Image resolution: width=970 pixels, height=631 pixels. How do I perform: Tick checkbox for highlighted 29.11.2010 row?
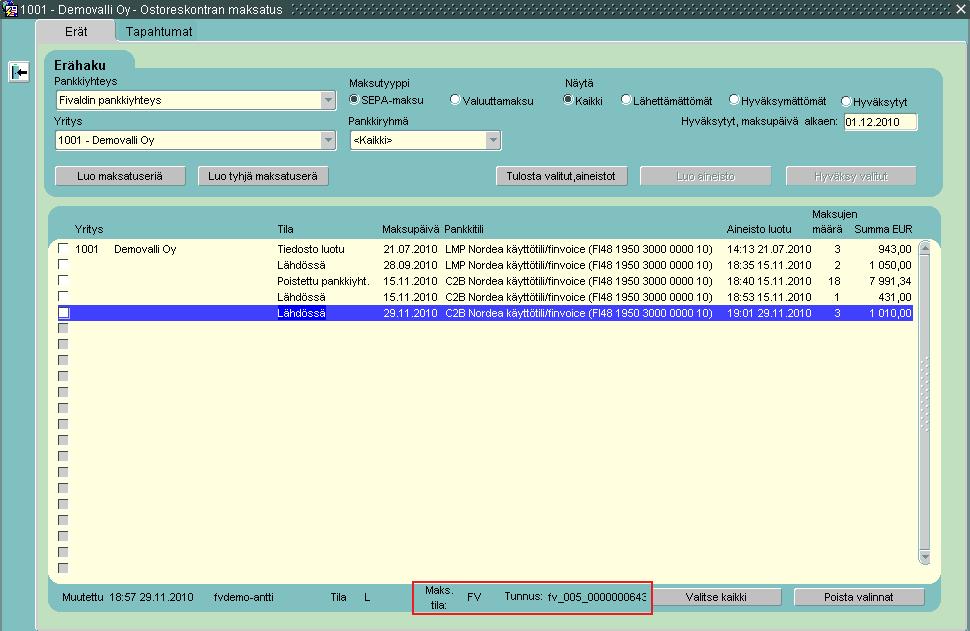point(63,313)
